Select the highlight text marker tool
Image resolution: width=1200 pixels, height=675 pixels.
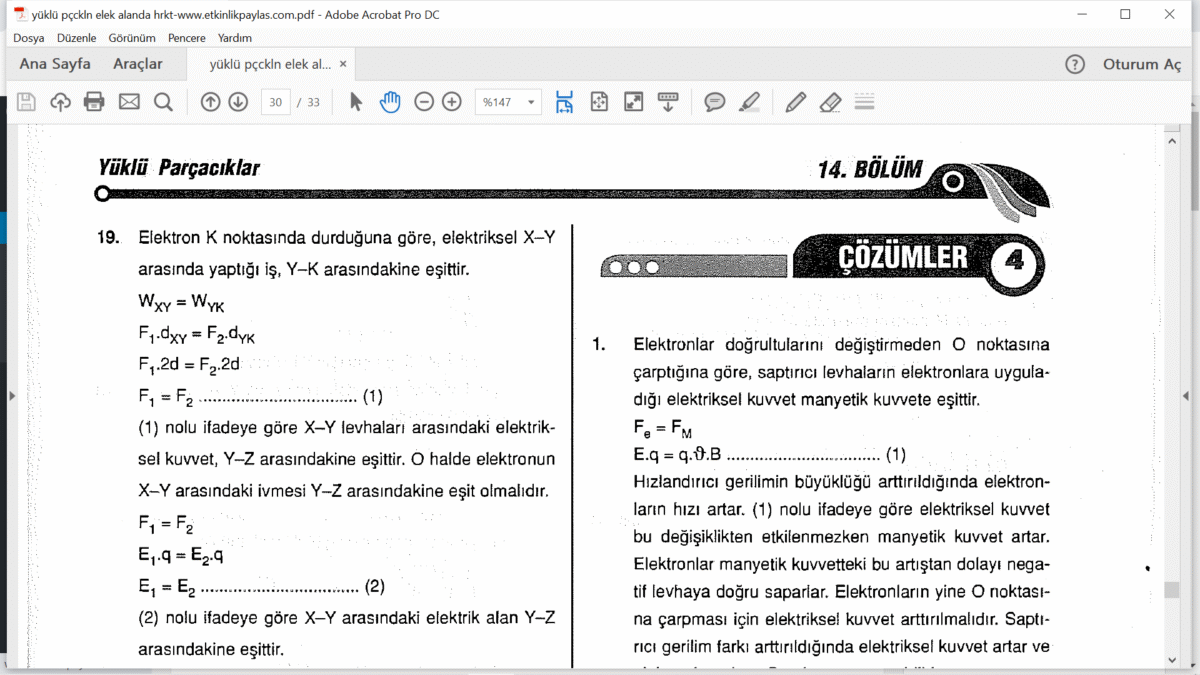[749, 102]
